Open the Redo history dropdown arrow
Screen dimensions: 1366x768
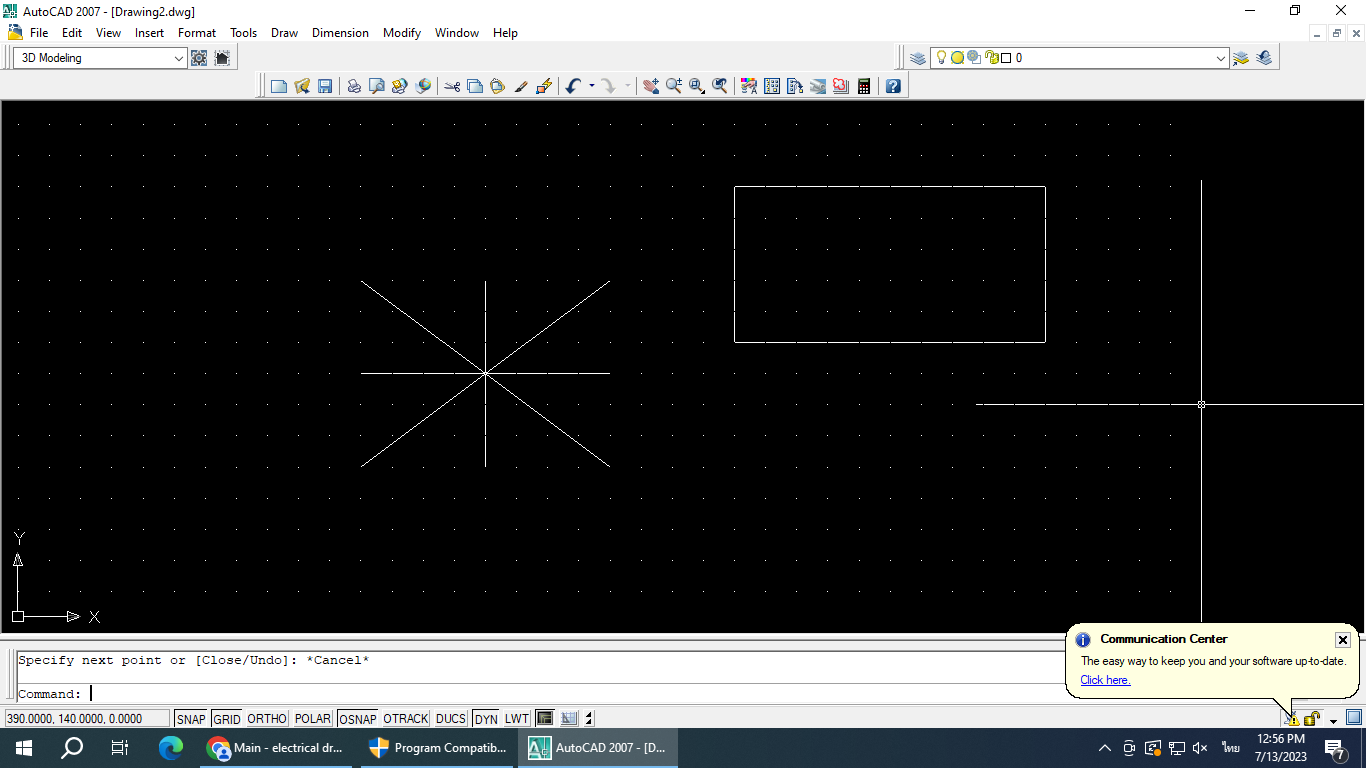click(x=627, y=87)
